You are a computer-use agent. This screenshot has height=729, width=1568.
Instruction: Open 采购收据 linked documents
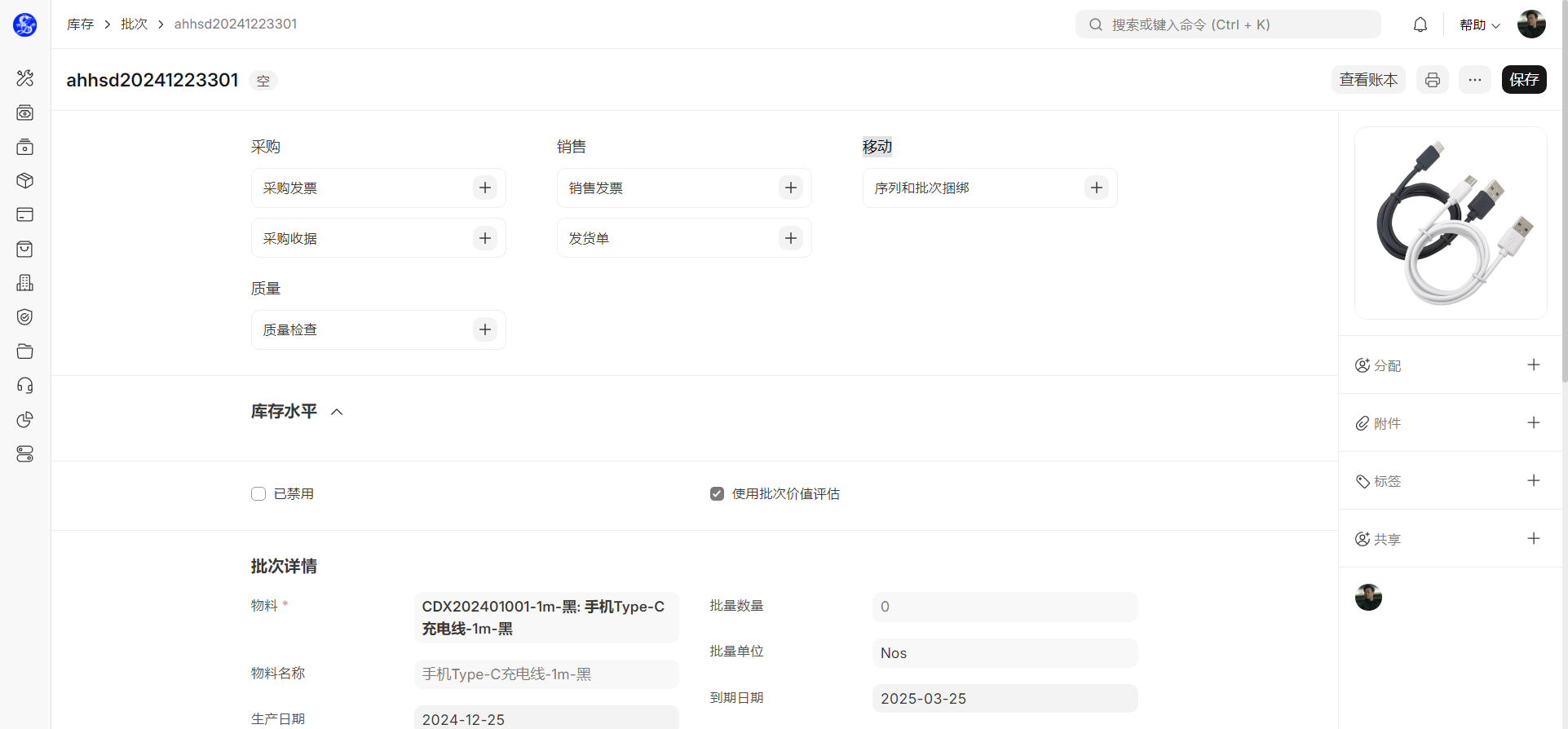pos(290,238)
